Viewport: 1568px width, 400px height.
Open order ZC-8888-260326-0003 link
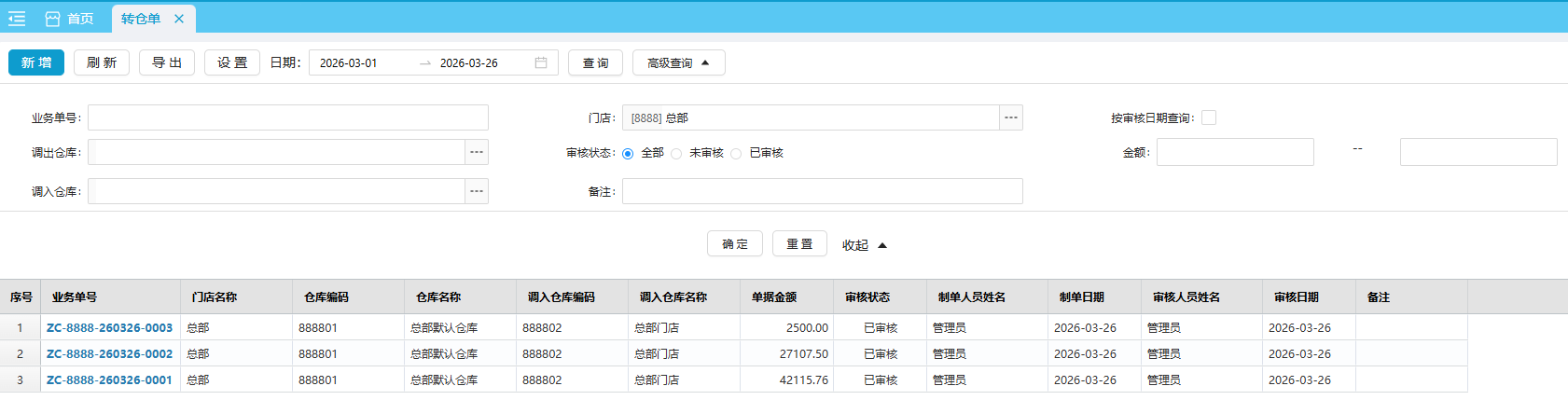click(x=109, y=328)
